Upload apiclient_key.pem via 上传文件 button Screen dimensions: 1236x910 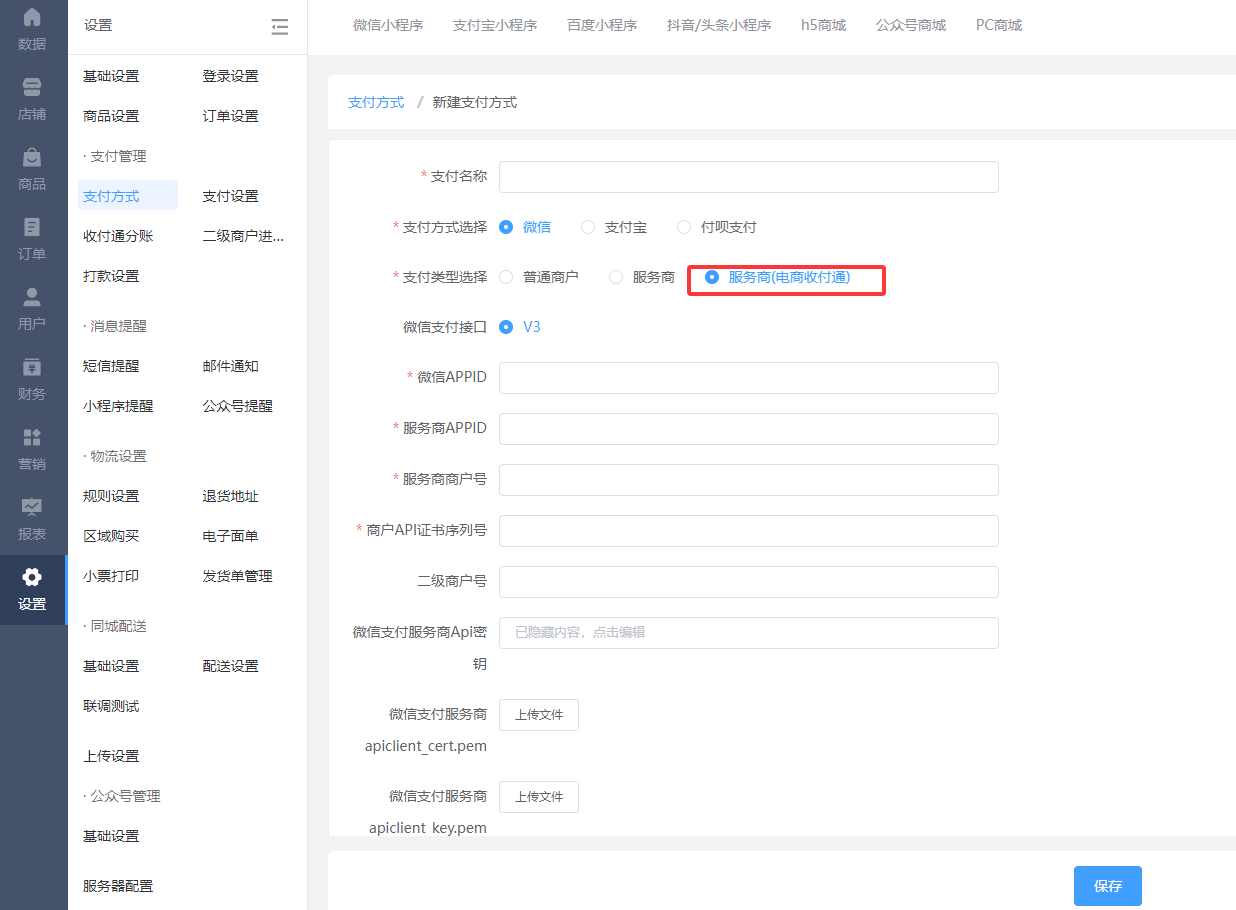pyautogui.click(x=539, y=797)
